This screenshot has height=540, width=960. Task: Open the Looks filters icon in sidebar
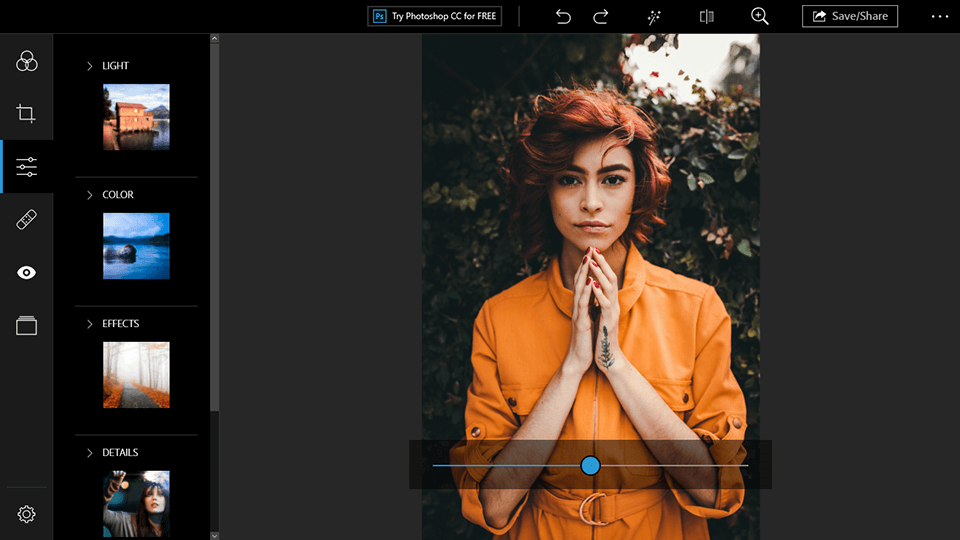click(27, 62)
